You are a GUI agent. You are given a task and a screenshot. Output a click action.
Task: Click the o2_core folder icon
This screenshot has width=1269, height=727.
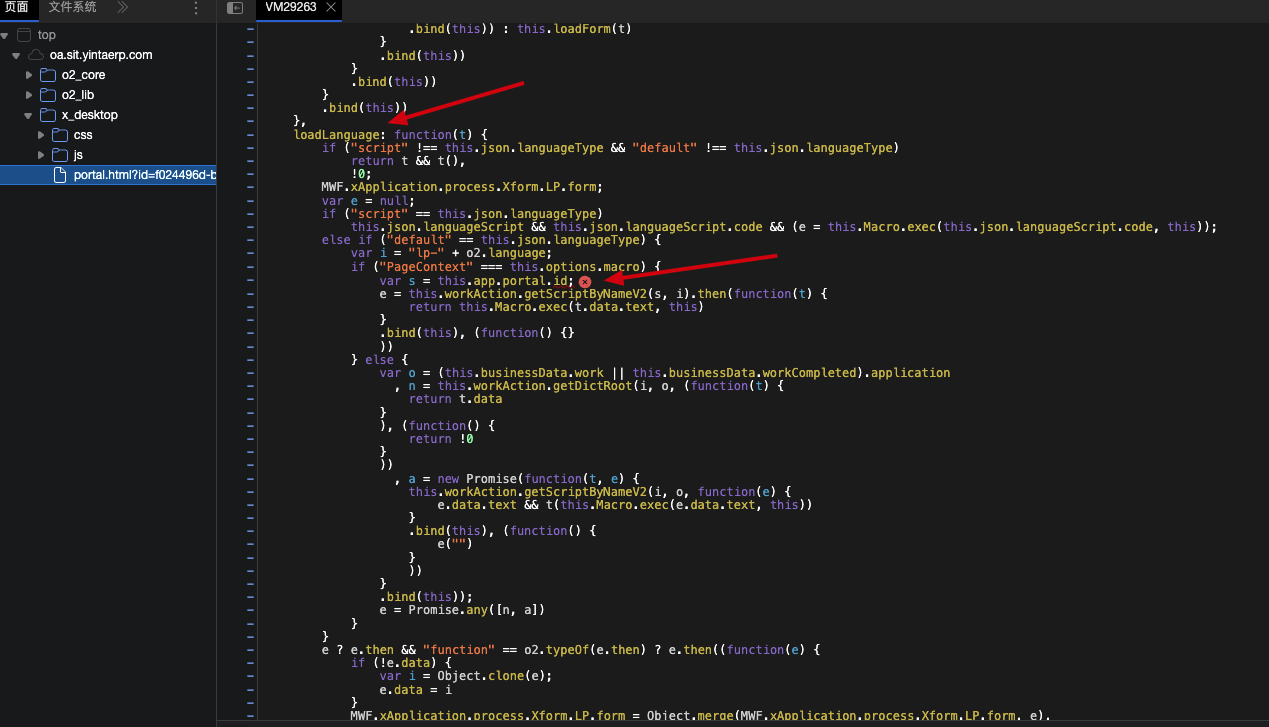pos(48,75)
